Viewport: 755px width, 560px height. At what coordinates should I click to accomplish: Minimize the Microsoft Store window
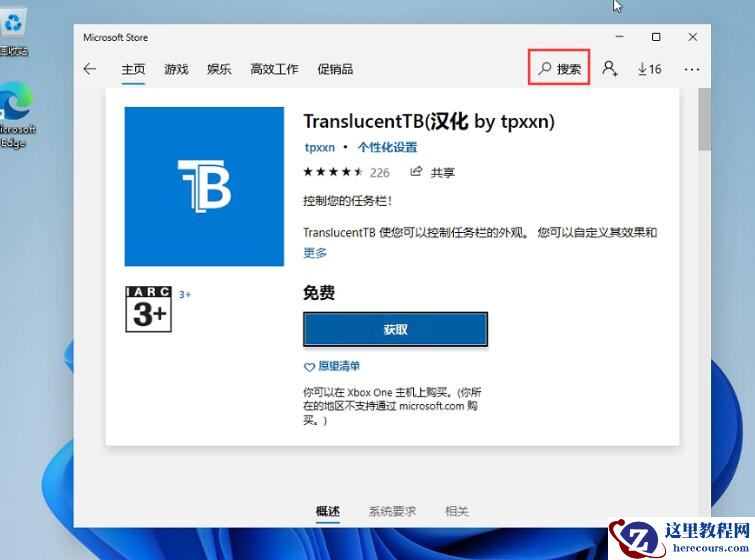[620, 37]
